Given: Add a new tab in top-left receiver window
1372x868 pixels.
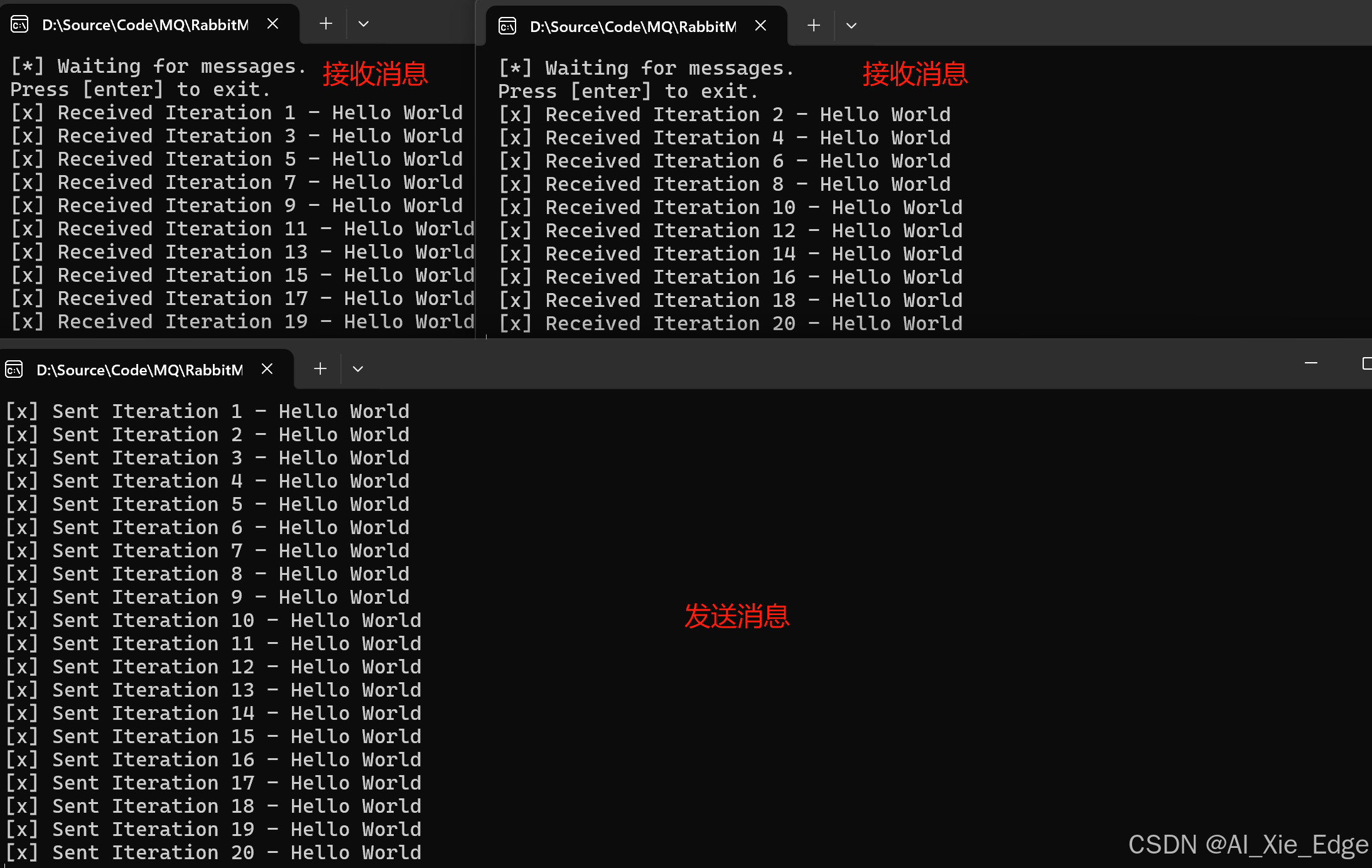Looking at the screenshot, I should (x=325, y=24).
